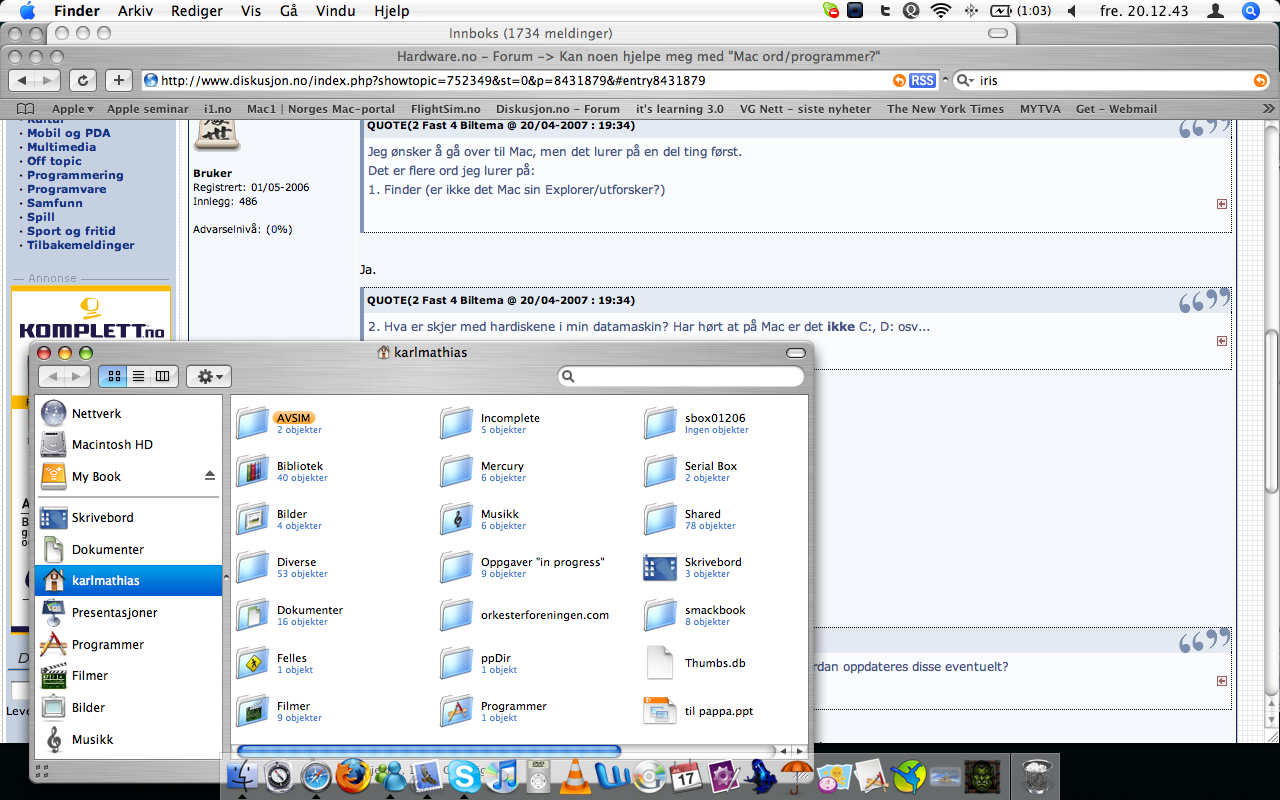Show more bookmarks with the overflow chevron

(x=1268, y=109)
